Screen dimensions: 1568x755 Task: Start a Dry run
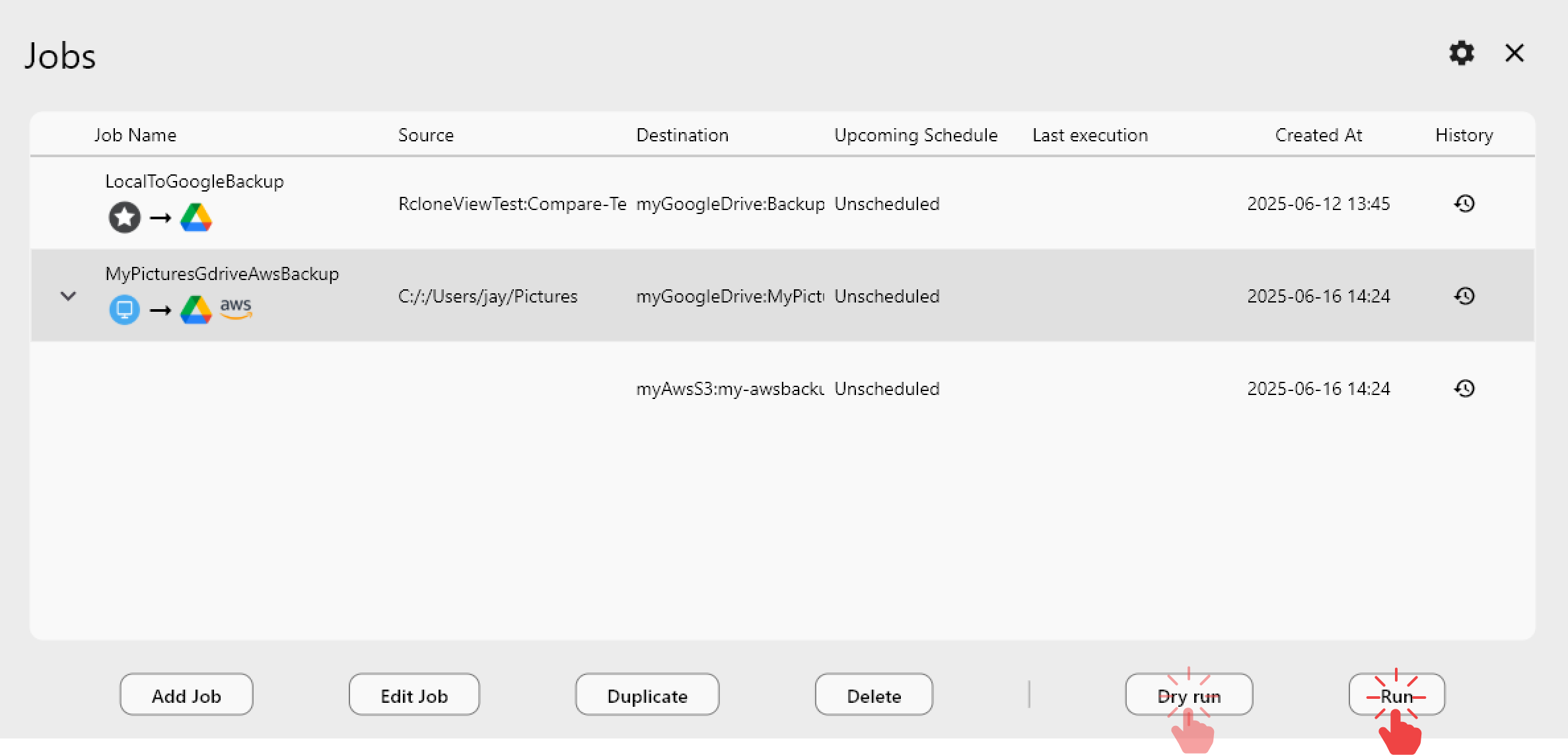click(1189, 694)
